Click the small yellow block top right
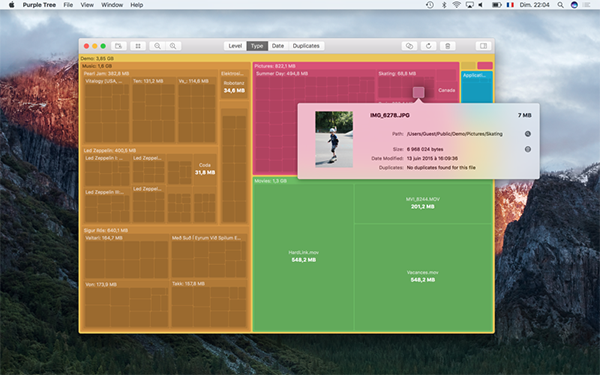Image resolution: width=600 pixels, height=375 pixels. pos(468,66)
